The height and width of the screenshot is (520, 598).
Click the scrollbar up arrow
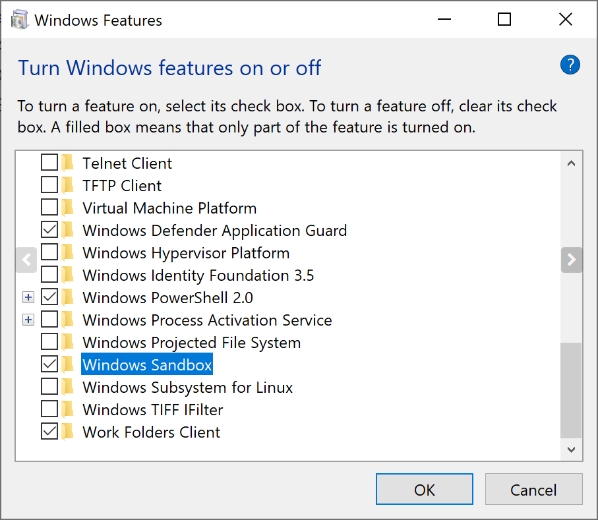coord(571,163)
